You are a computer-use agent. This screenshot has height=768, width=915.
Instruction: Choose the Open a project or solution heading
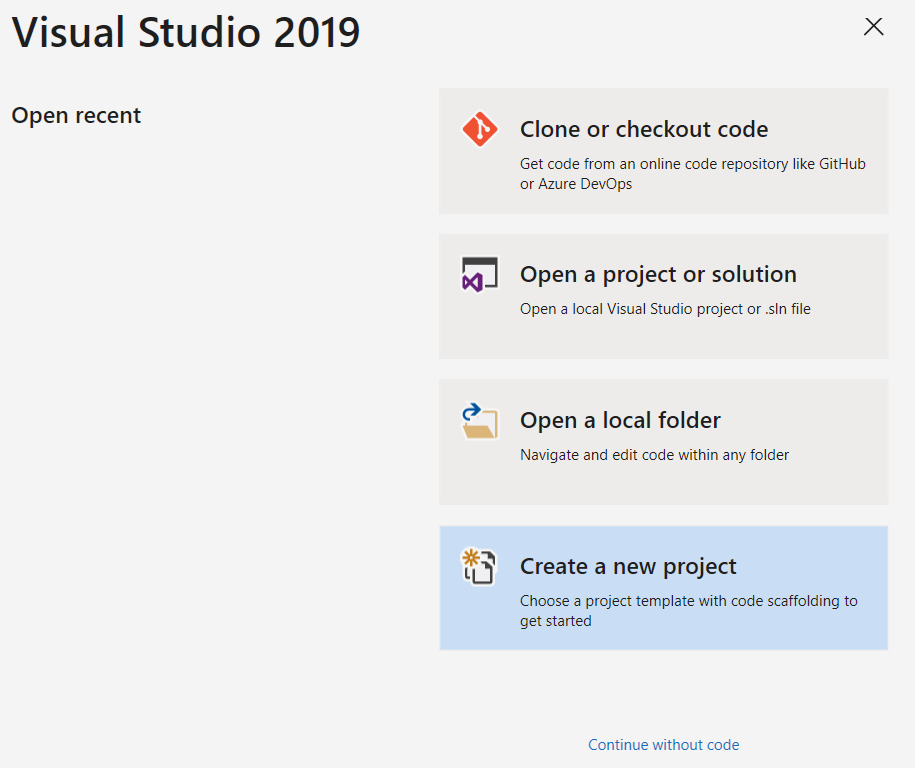(658, 275)
